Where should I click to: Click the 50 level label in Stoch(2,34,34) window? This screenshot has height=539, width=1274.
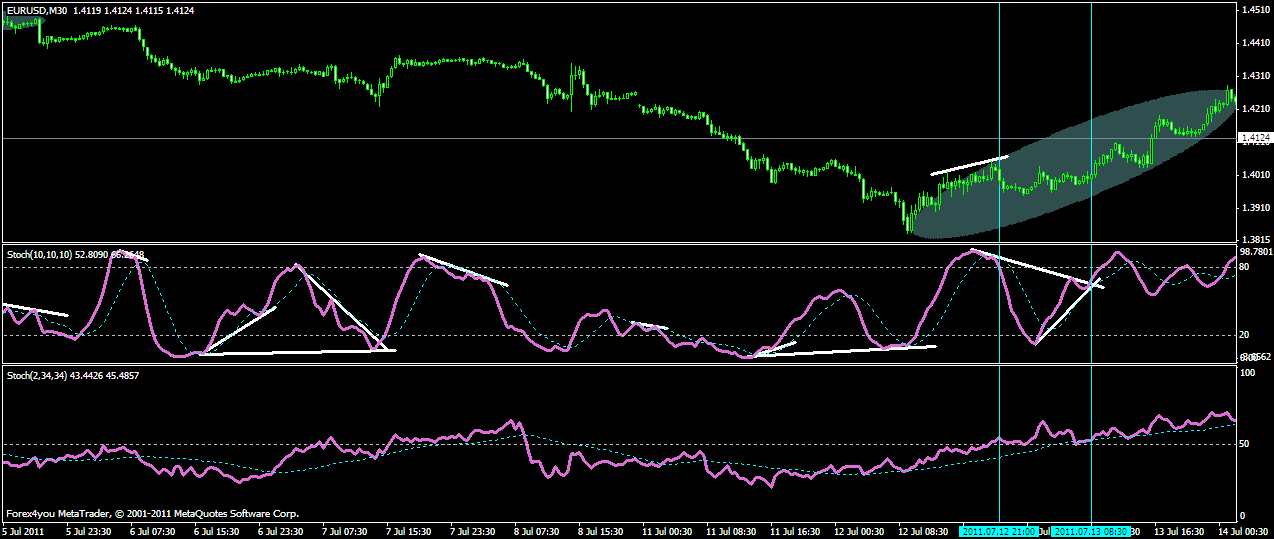(1245, 443)
